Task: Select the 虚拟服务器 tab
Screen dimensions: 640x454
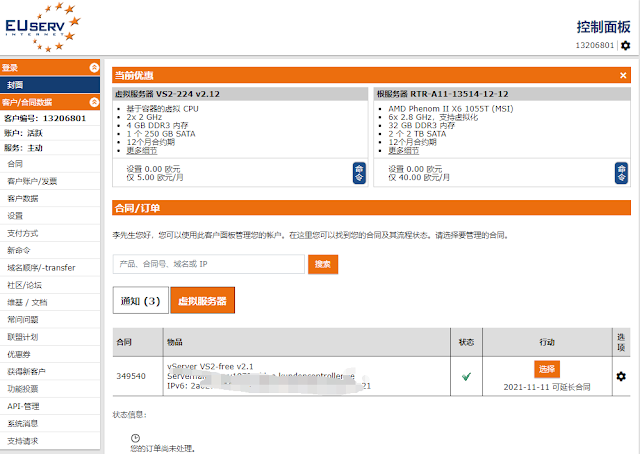Action: pyautogui.click(x=202, y=300)
